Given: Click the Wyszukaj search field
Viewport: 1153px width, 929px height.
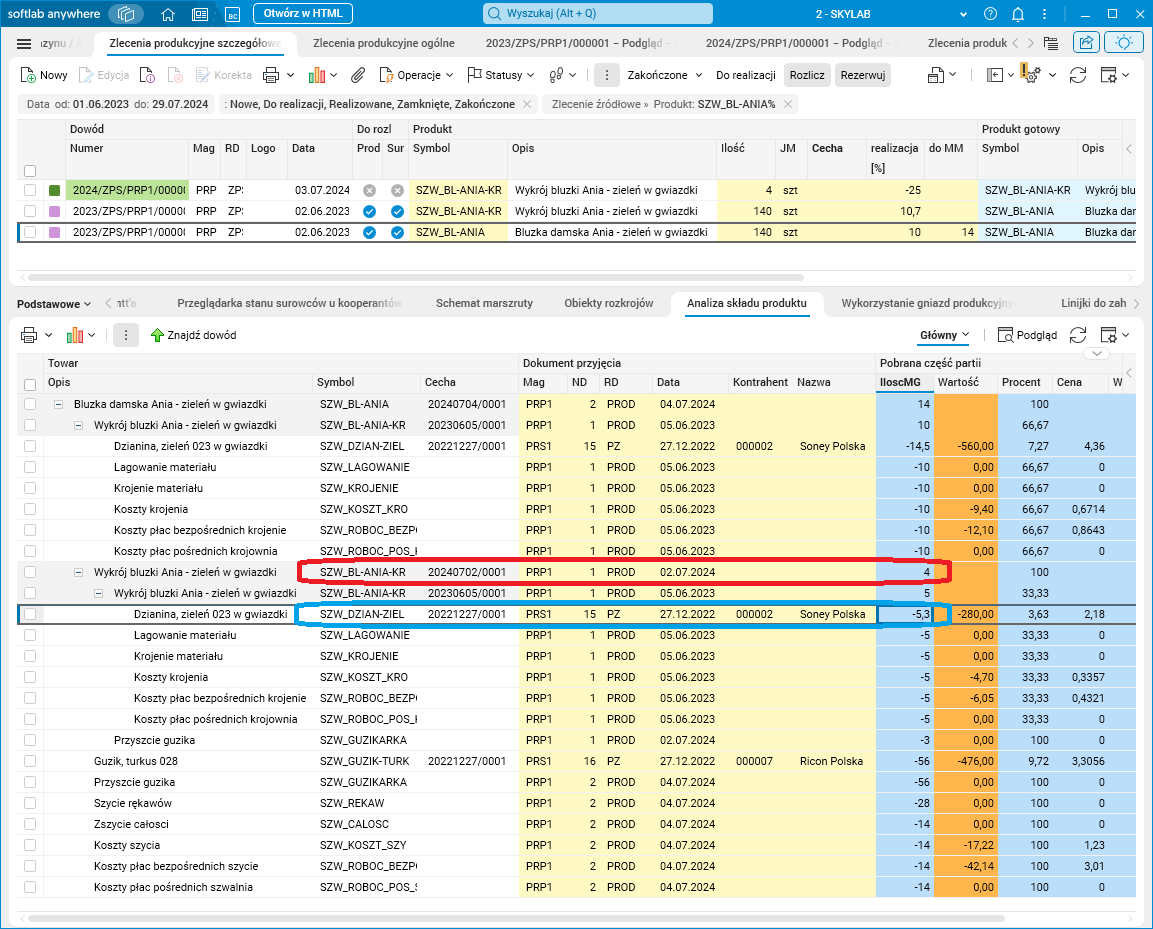Looking at the screenshot, I should 598,14.
